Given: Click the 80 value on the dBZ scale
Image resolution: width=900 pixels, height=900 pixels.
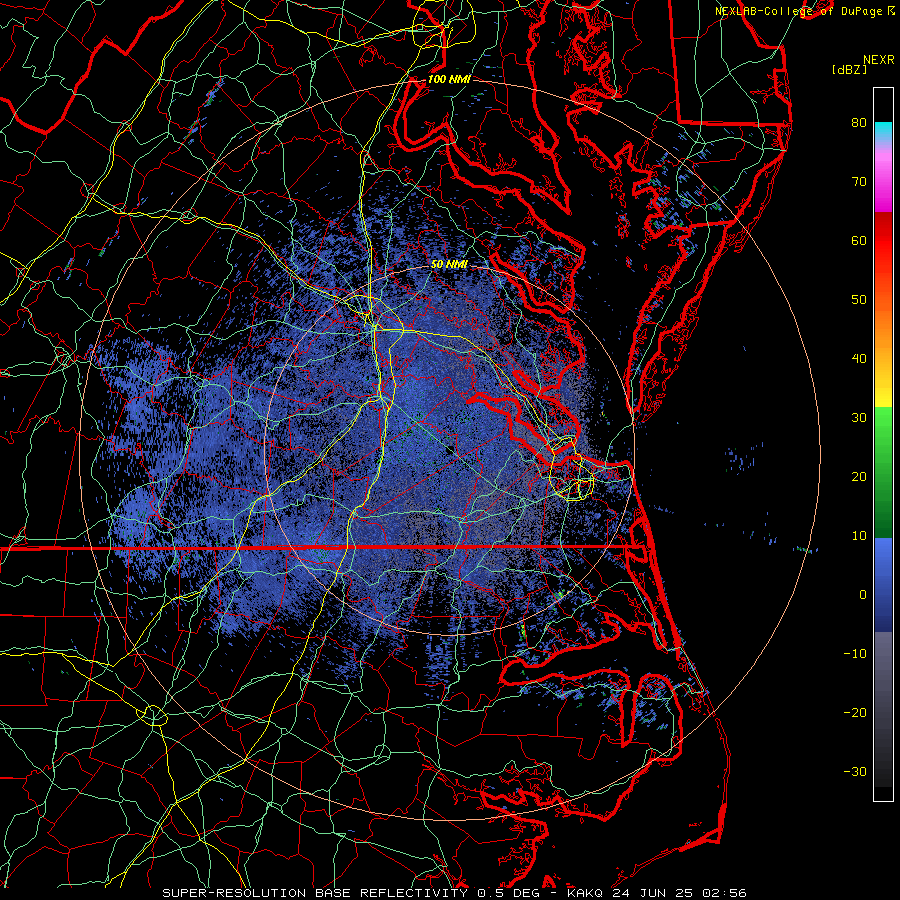Looking at the screenshot, I should (859, 123).
